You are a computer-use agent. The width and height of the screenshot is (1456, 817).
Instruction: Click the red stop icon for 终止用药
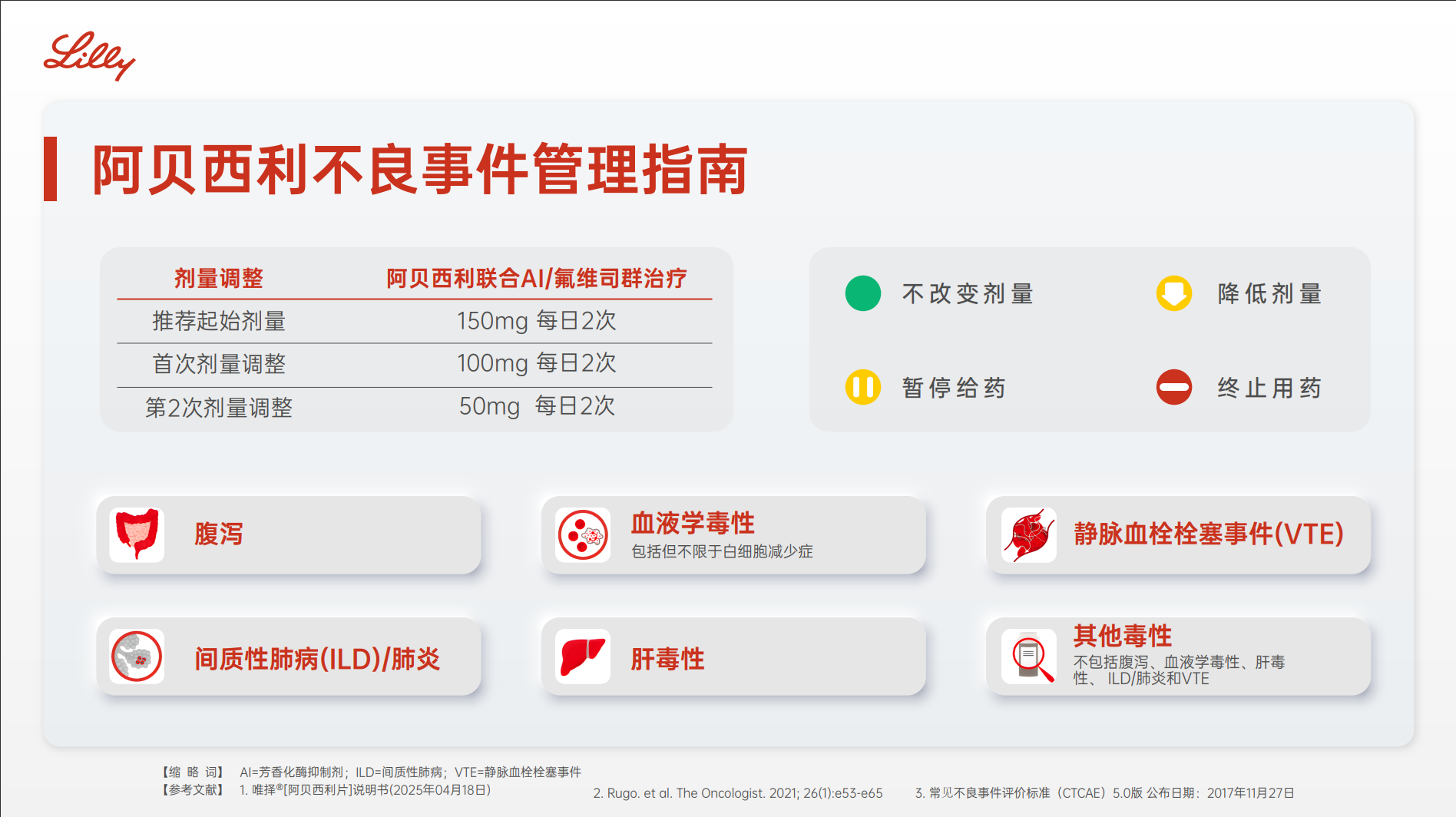pyautogui.click(x=1173, y=388)
